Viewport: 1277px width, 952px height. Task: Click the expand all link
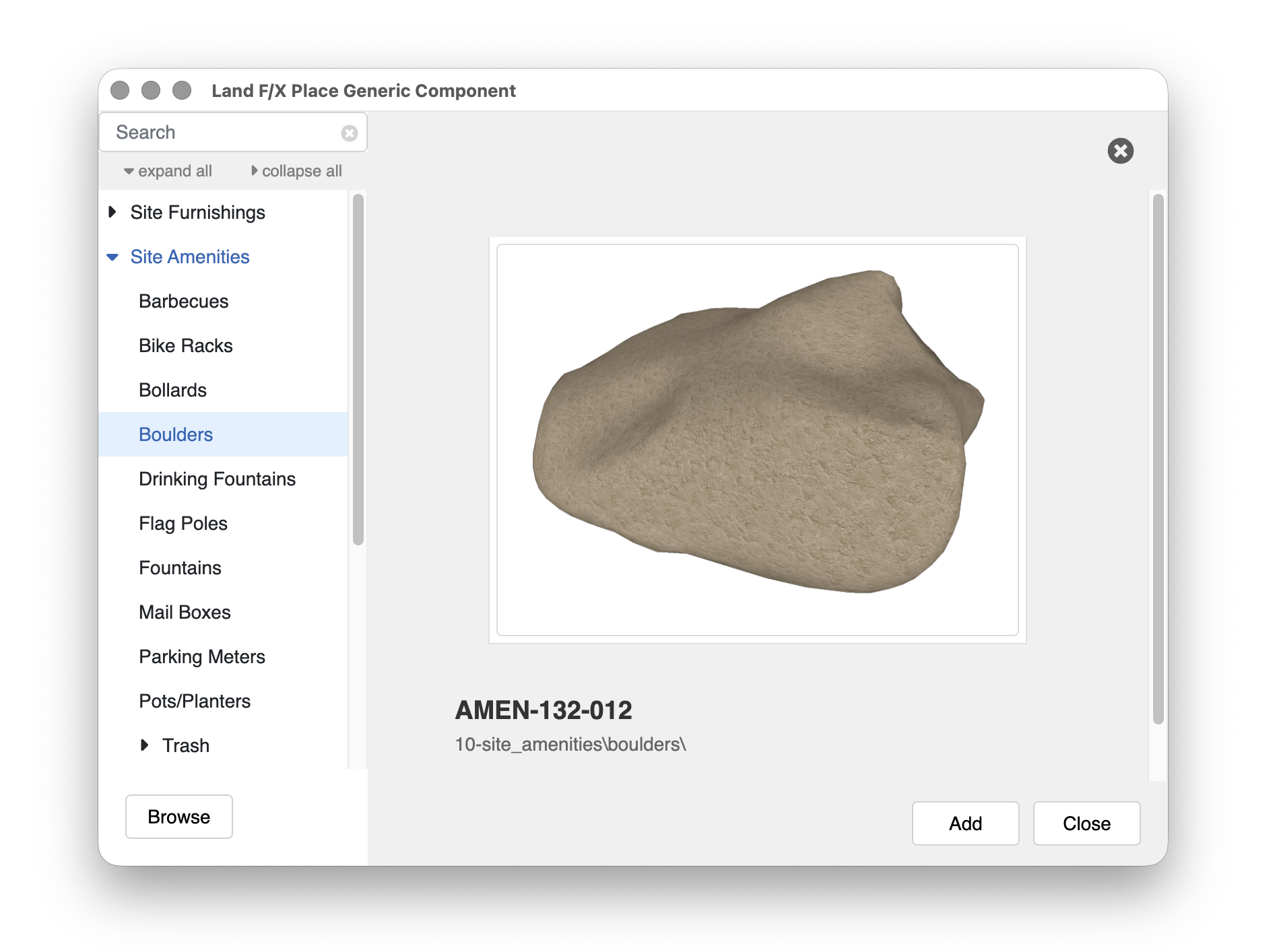[168, 171]
